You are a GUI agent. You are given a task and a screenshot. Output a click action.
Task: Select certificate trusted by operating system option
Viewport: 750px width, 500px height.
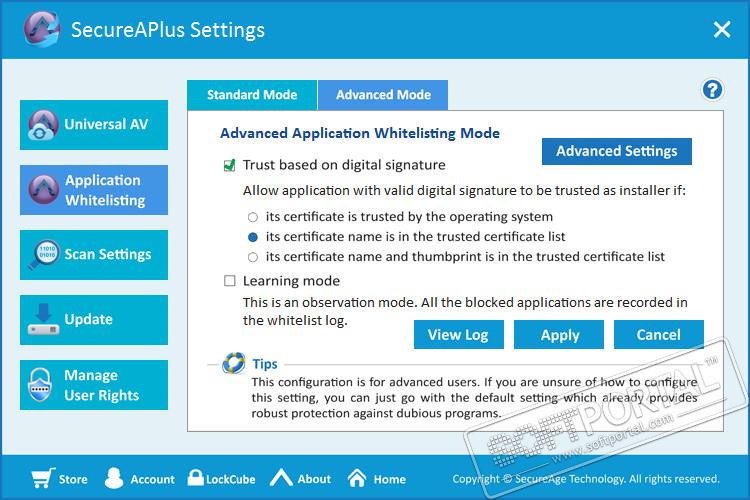(x=253, y=217)
